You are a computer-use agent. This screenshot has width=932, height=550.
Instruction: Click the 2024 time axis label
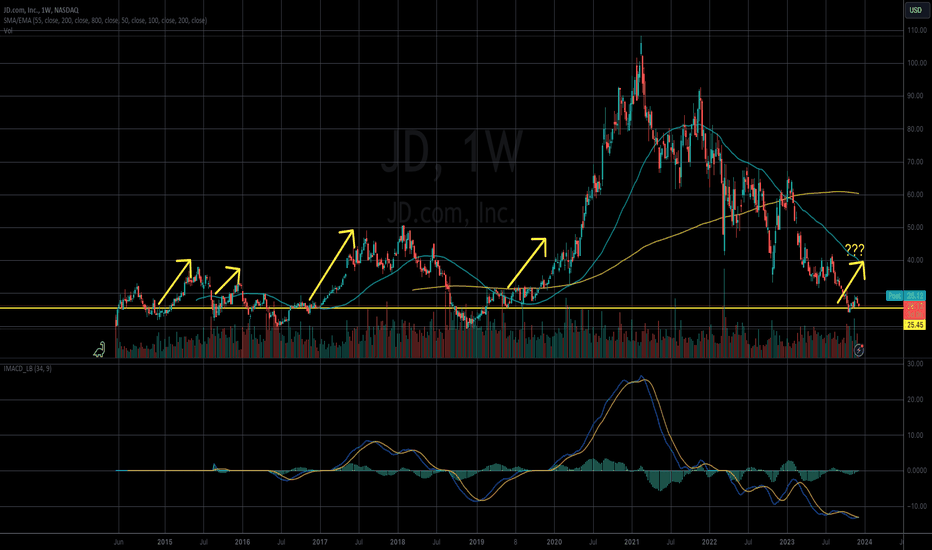[865, 542]
